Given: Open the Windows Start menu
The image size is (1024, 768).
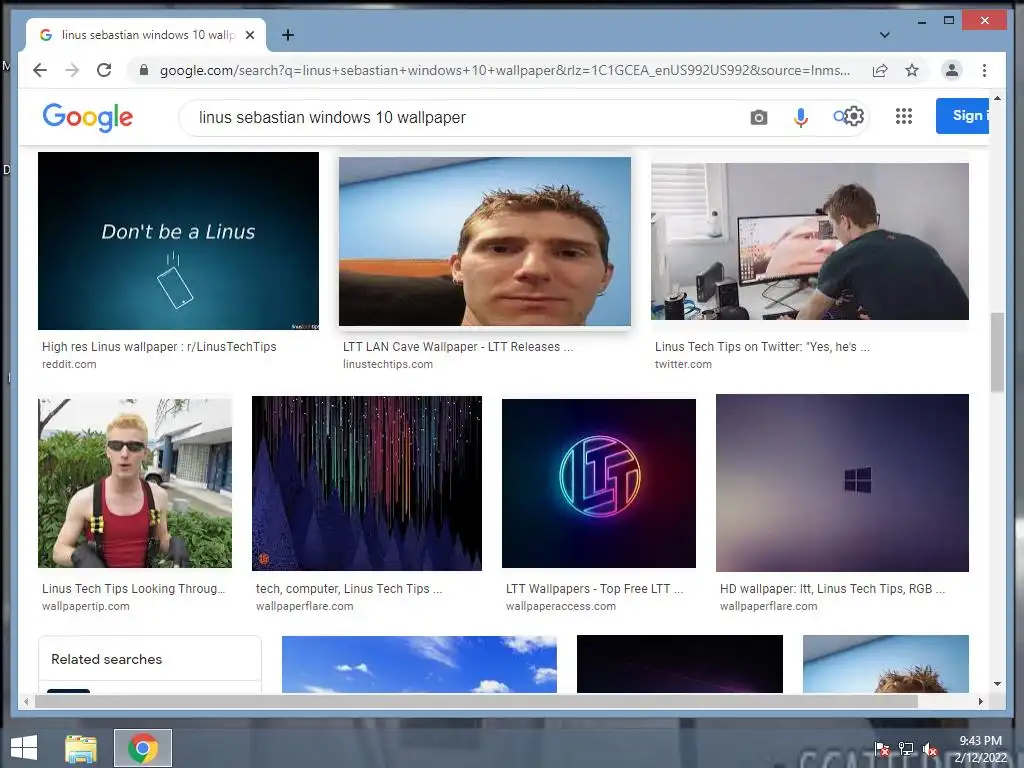Looking at the screenshot, I should click(24, 748).
